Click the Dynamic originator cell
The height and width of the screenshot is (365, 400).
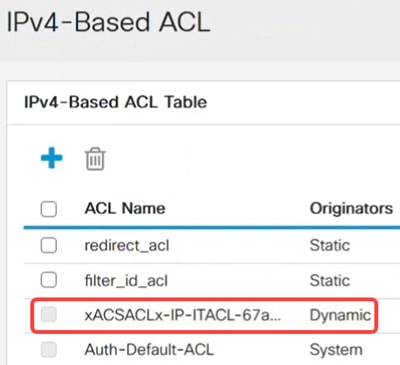[340, 315]
